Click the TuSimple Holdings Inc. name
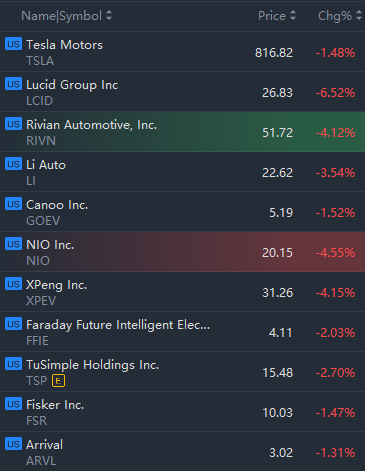 click(93, 365)
